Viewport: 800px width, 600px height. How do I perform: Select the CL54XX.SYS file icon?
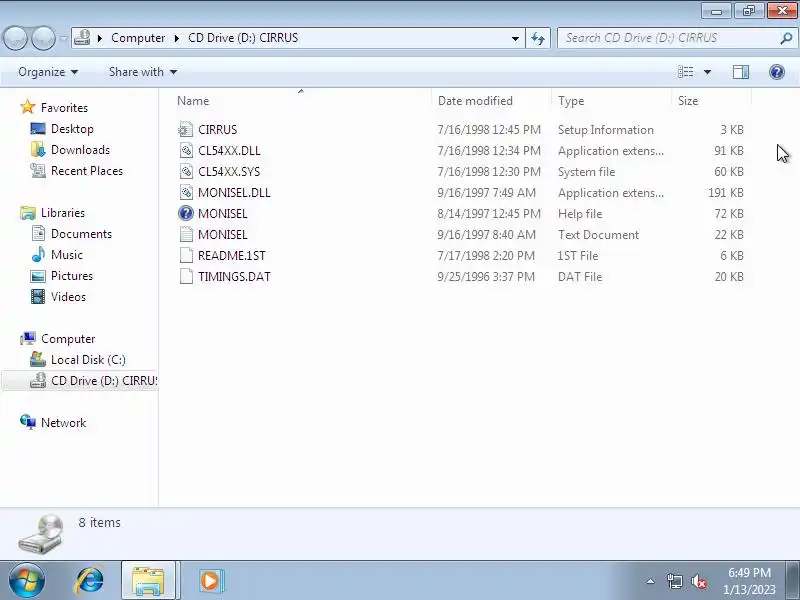point(186,171)
